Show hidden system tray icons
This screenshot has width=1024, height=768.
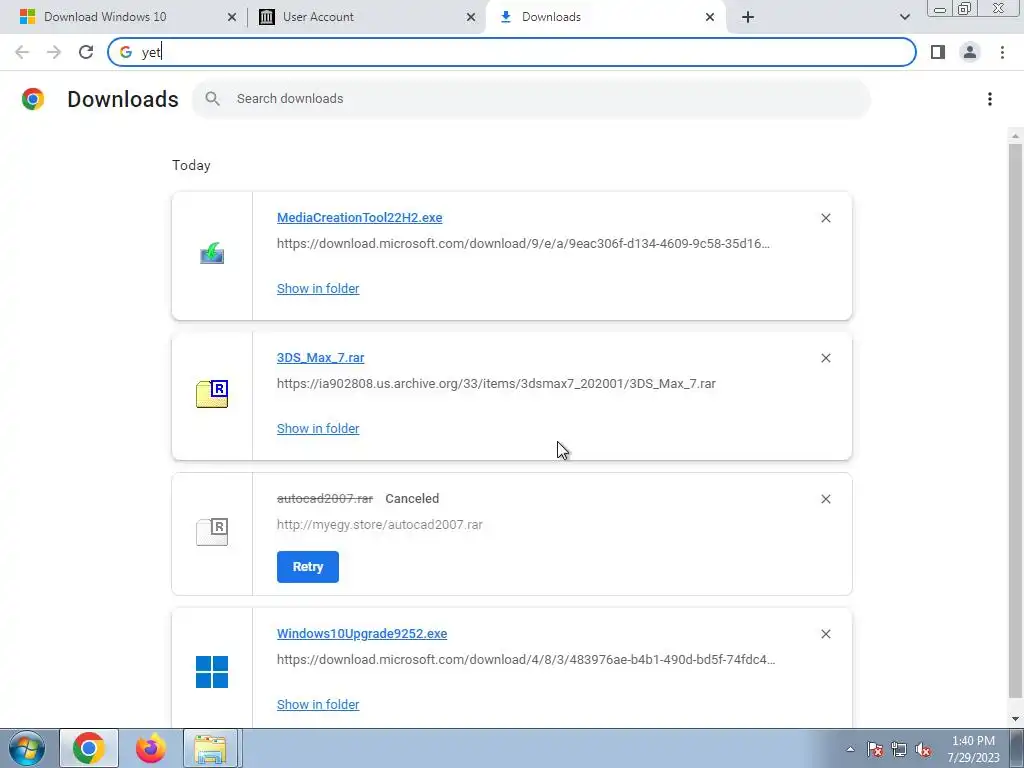[x=850, y=749]
